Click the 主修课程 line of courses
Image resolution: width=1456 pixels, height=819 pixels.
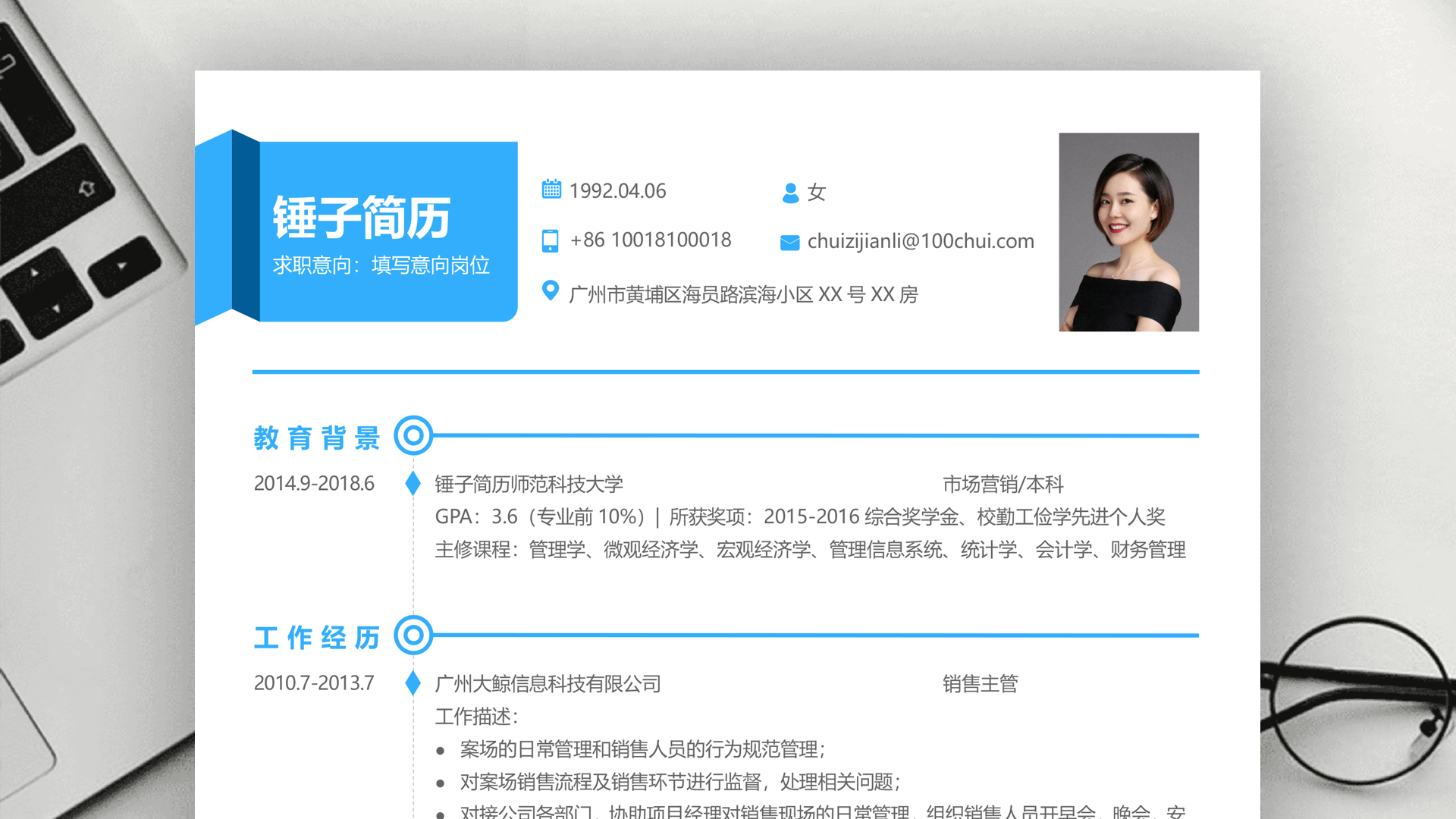coord(810,550)
